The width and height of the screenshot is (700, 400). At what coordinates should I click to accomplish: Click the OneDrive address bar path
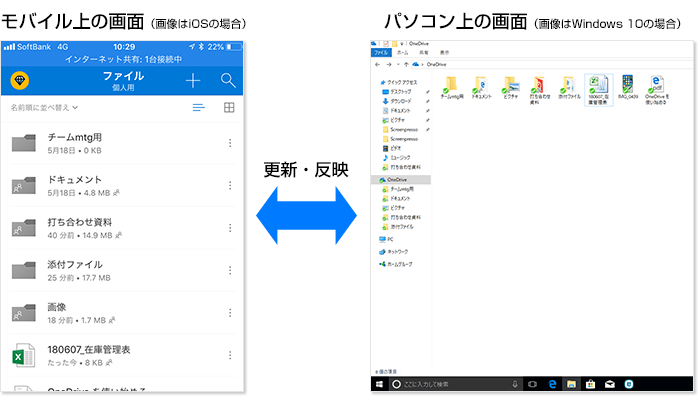pos(437,64)
